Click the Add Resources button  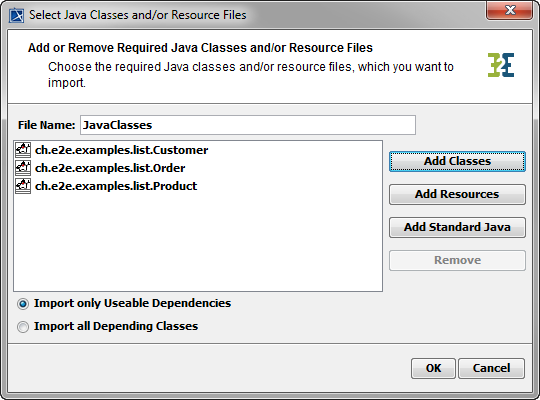click(457, 194)
